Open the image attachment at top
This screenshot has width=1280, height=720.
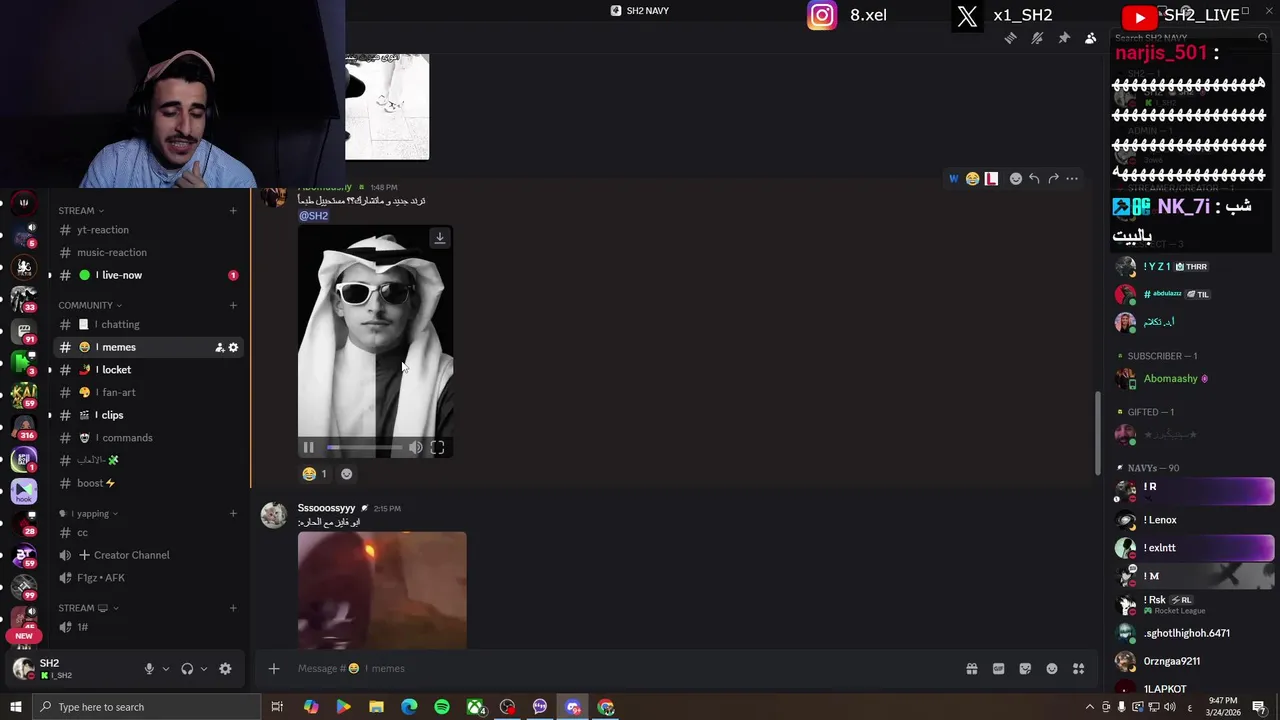coord(387,107)
